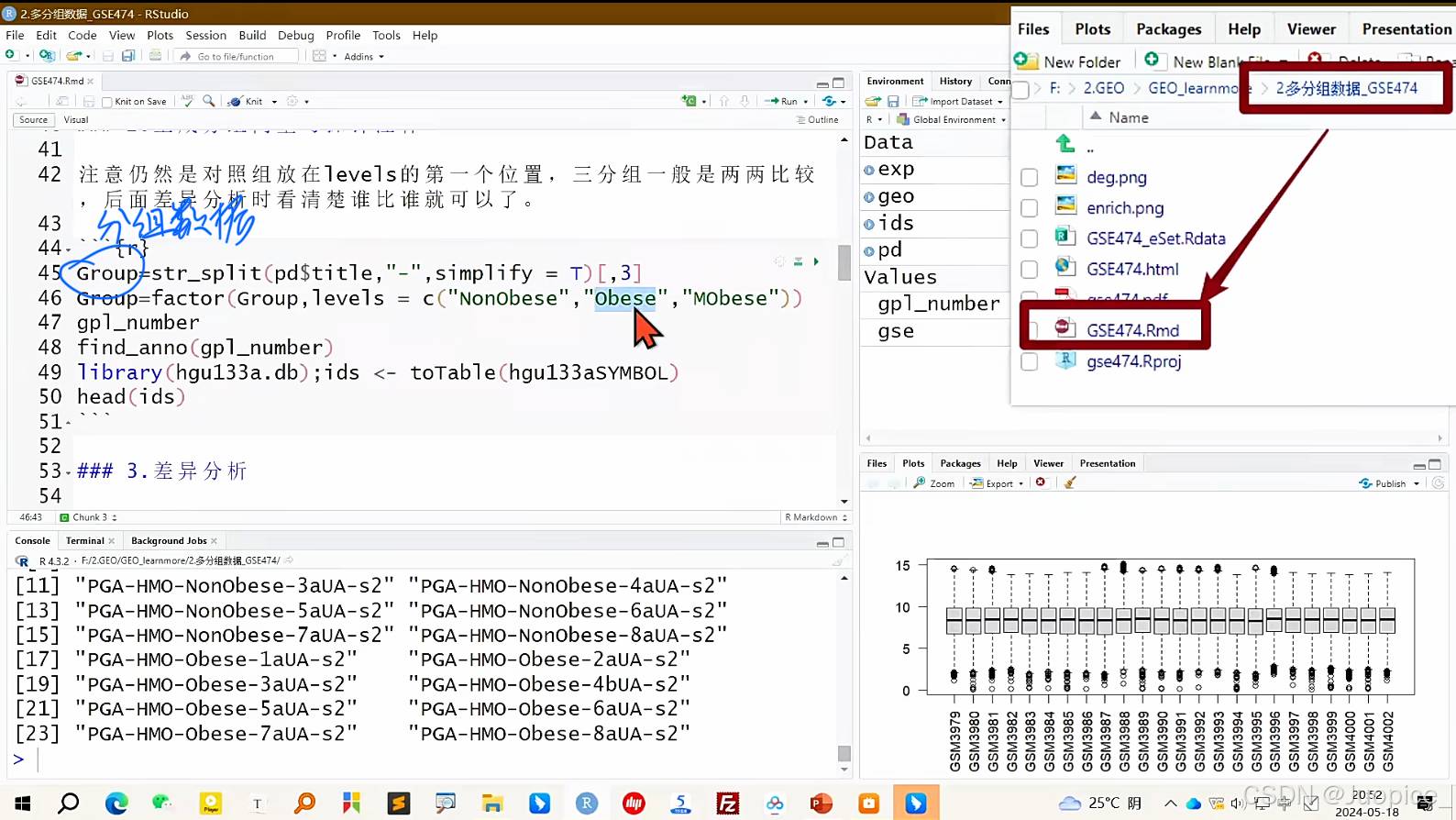Click the Save All icon in main toolbar
The height and width of the screenshot is (820, 1456).
tap(128, 56)
